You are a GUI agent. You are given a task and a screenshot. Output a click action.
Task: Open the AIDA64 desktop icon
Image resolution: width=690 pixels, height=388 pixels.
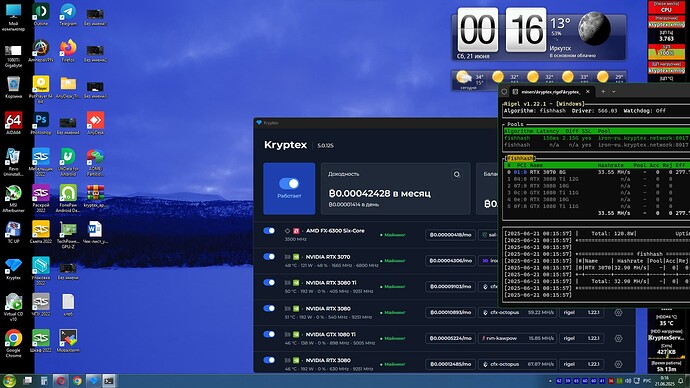[13, 123]
